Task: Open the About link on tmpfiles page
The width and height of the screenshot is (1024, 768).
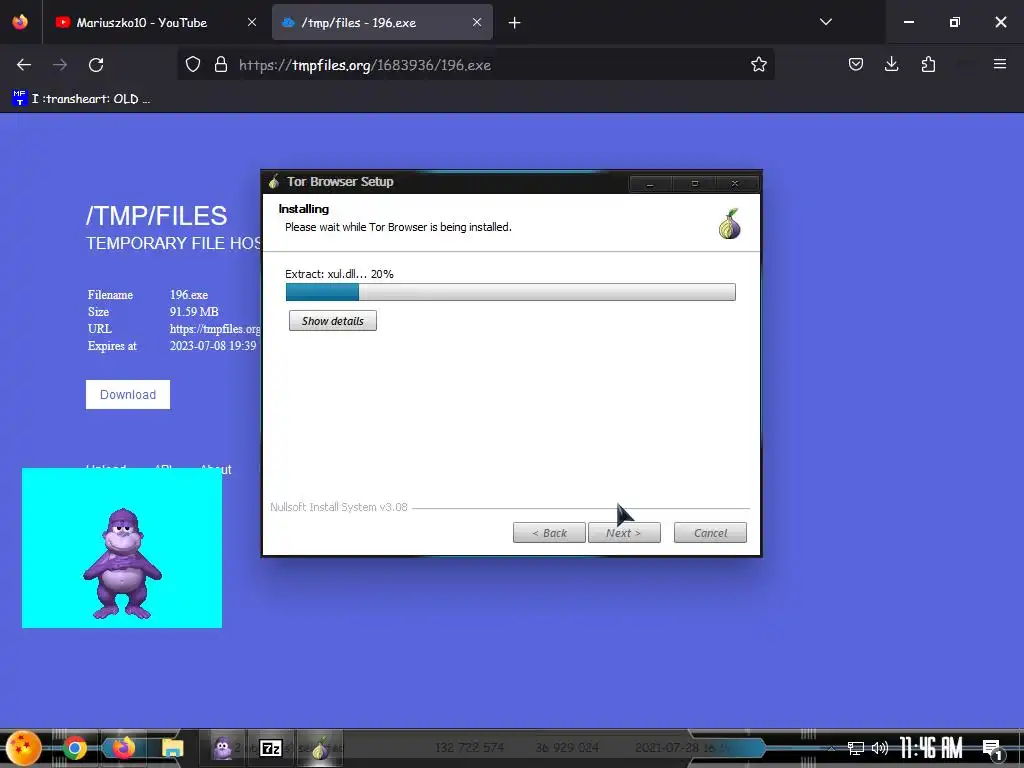Action: 216,469
